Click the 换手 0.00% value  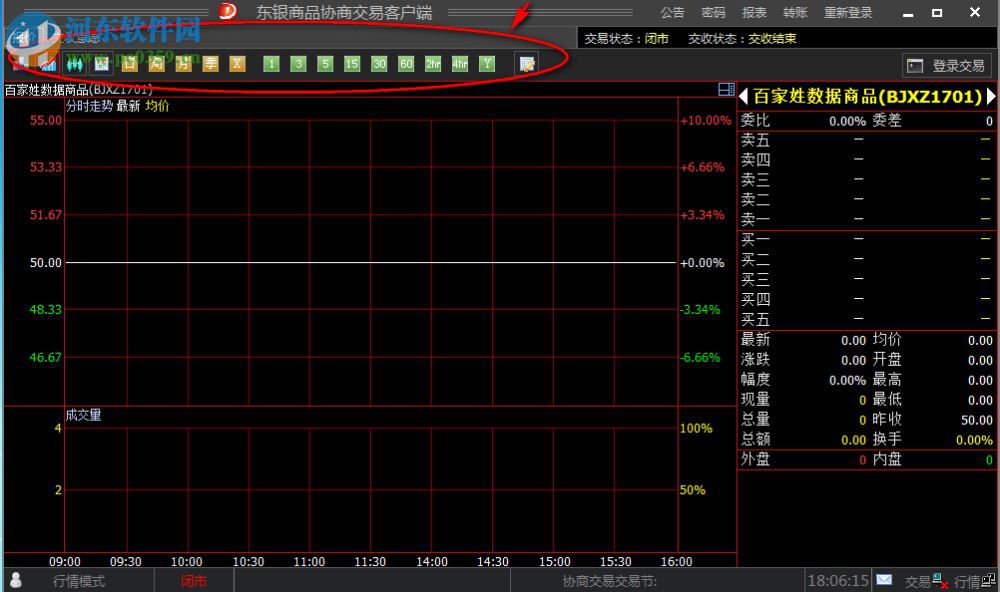[974, 440]
